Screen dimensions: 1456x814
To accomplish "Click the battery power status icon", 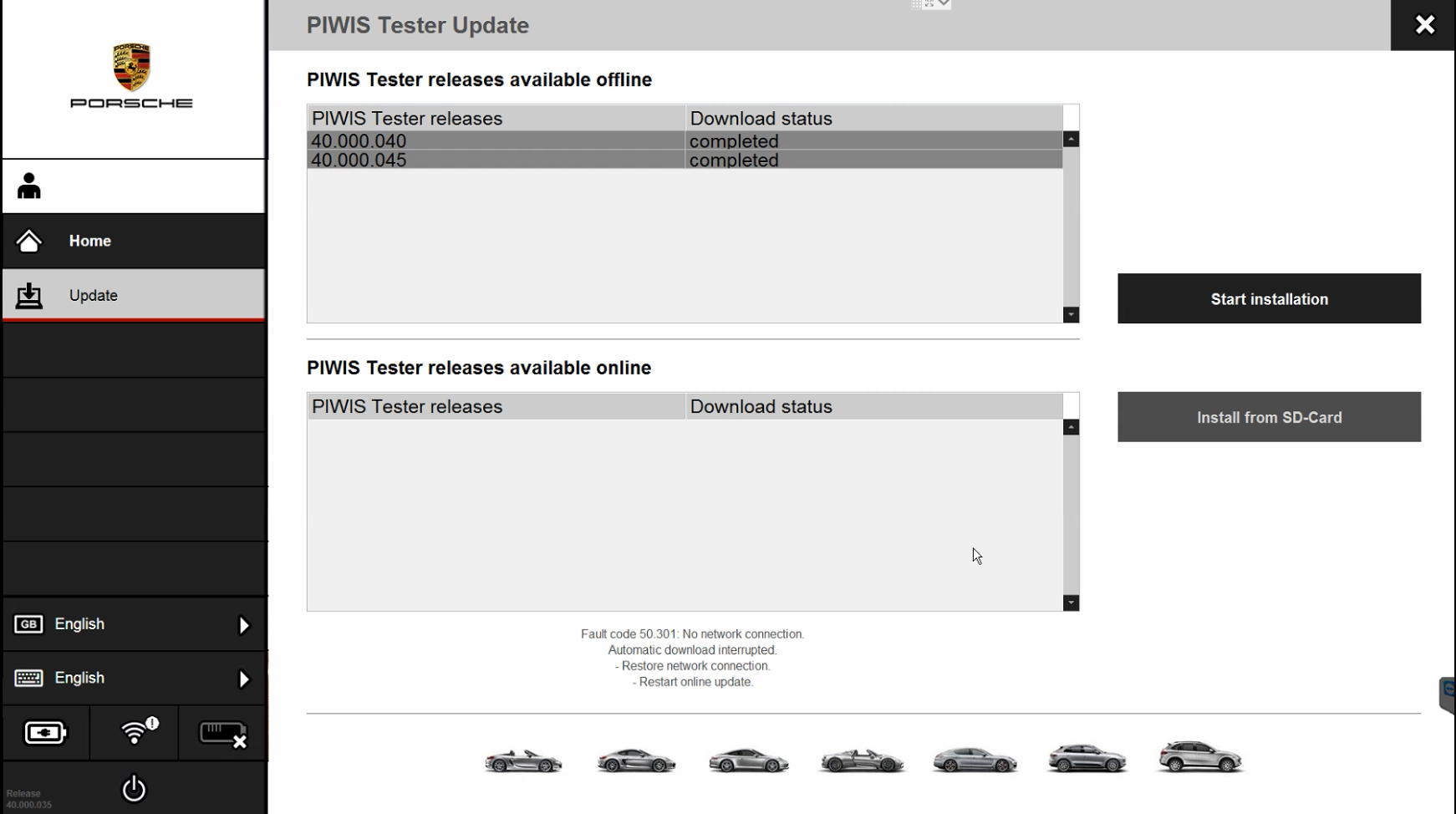I will 45,733.
